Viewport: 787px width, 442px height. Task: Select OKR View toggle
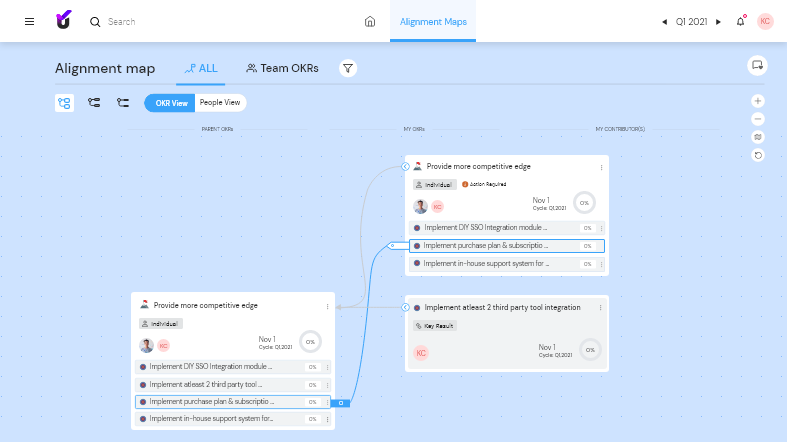171,102
